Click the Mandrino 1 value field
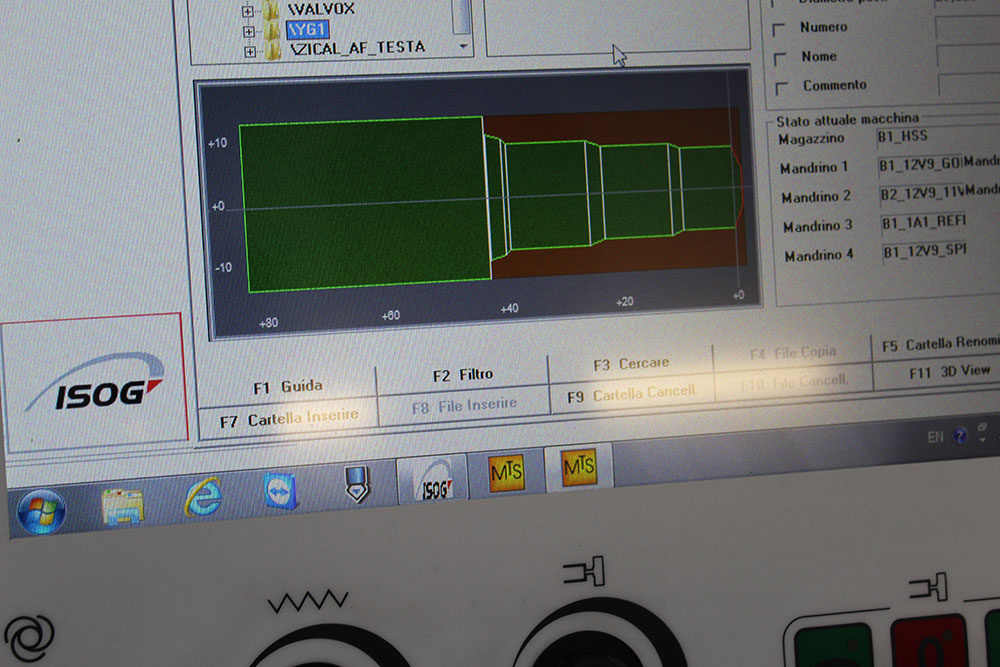The height and width of the screenshot is (667, 1000). (x=919, y=165)
